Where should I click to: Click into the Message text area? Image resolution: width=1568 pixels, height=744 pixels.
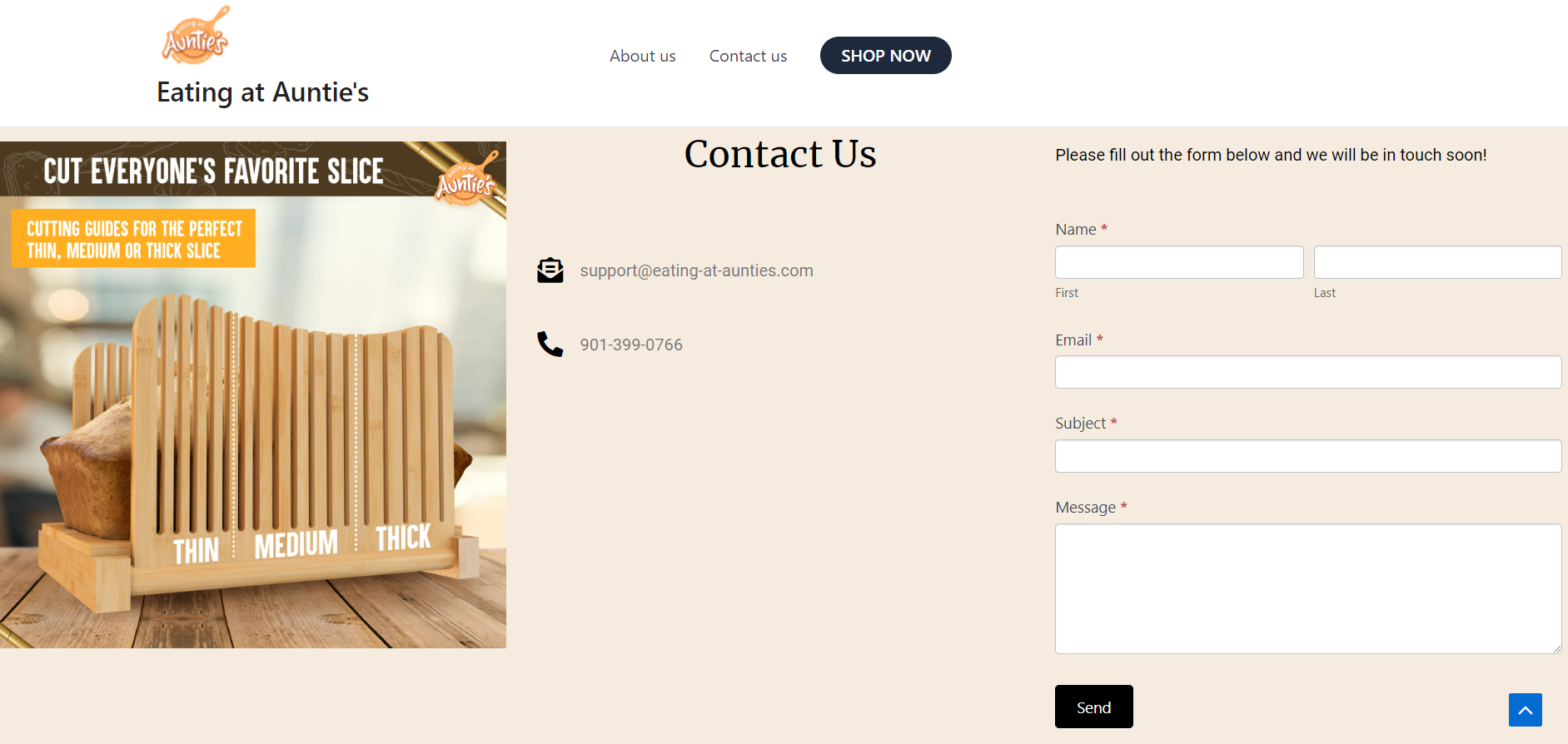[x=1308, y=588]
